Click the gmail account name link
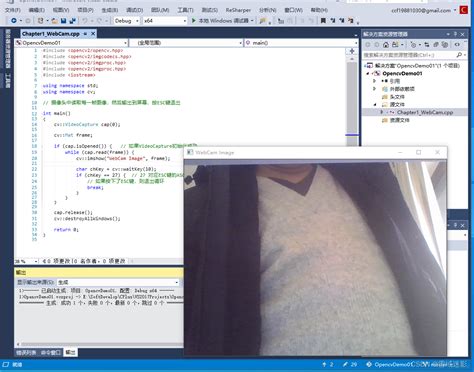This screenshot has height=372, width=474. 421,11
